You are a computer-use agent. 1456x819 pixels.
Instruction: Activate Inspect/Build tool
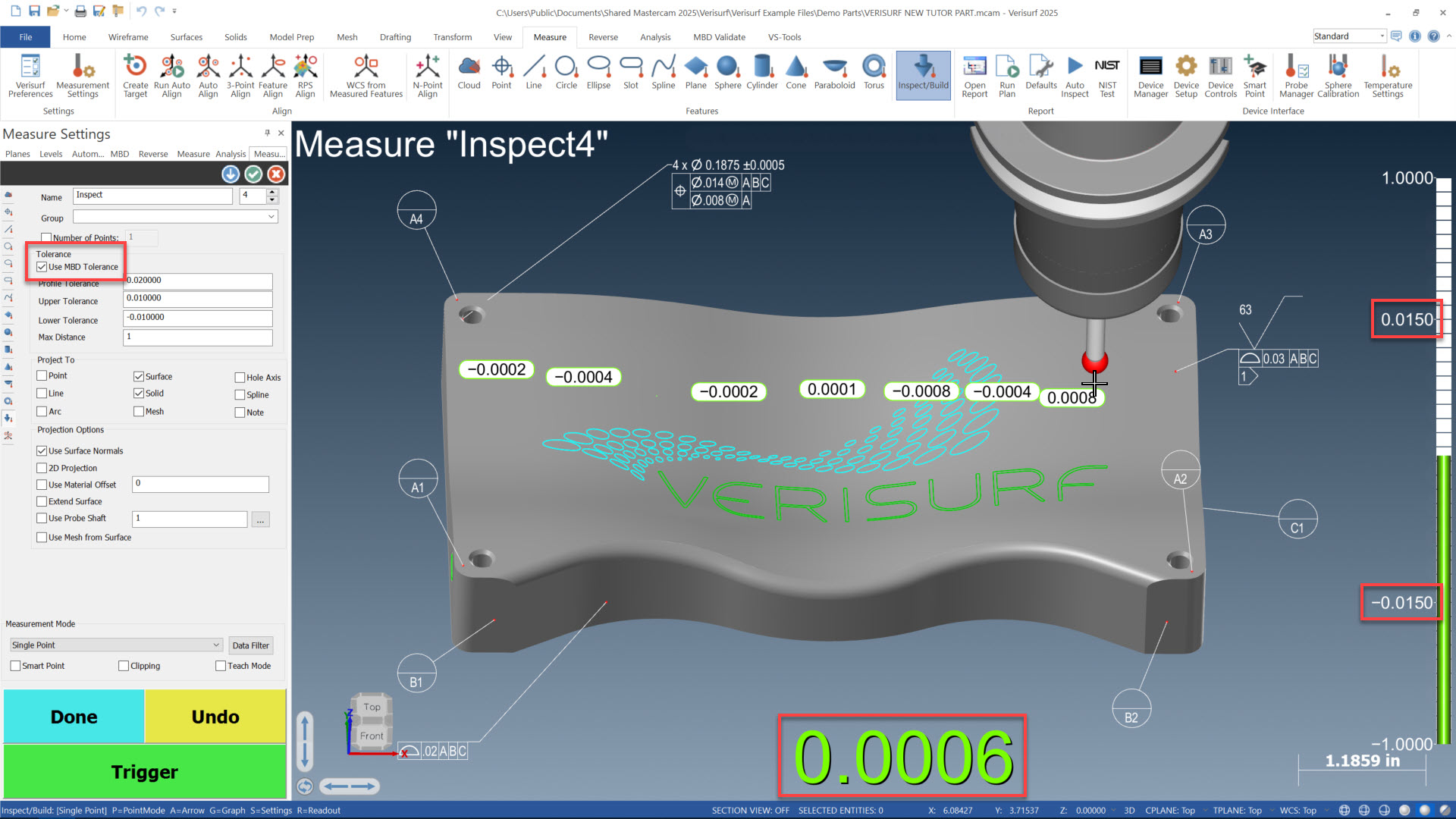point(924,74)
